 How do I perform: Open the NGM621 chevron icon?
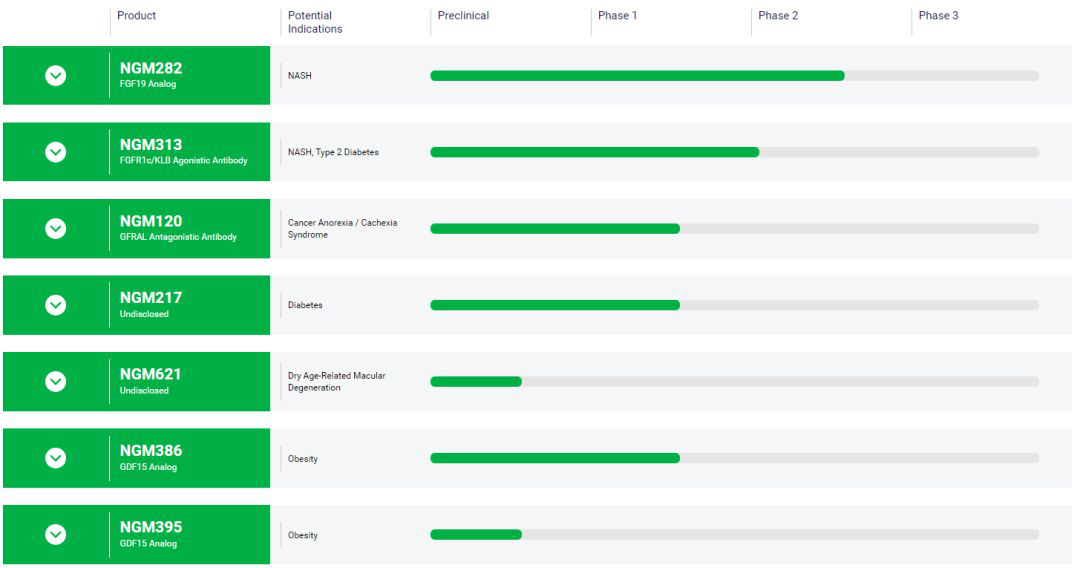click(x=56, y=381)
